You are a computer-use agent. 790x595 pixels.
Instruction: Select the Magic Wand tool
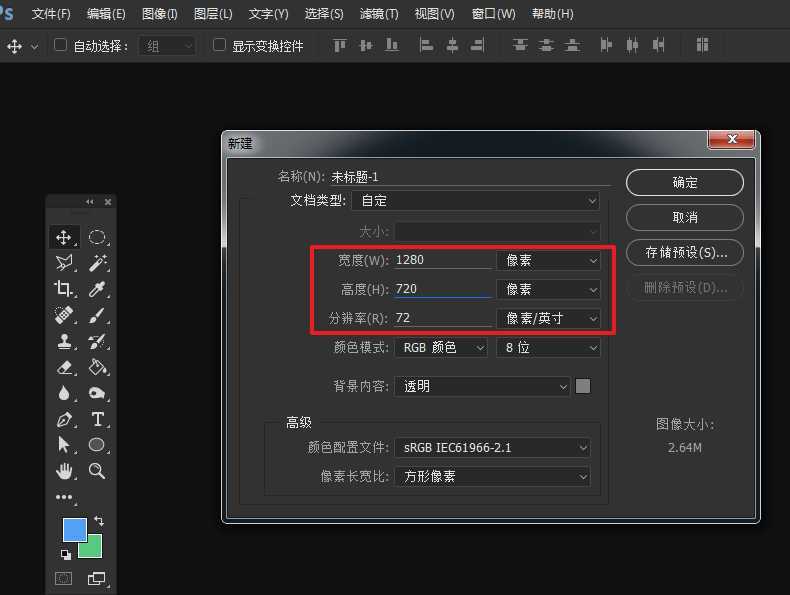coord(98,263)
